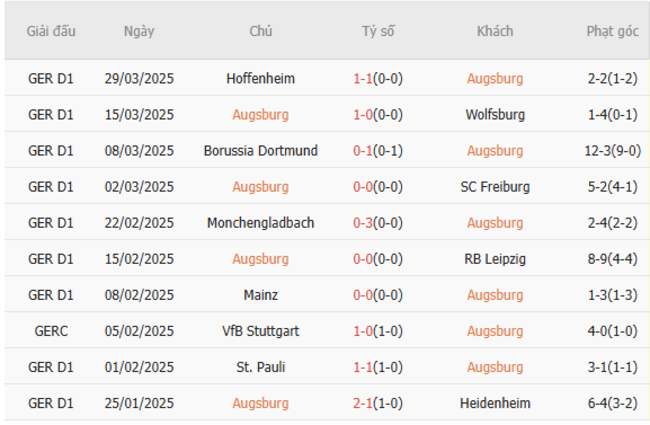The height and width of the screenshot is (425, 650).
Task: Open the Heidenheim away team link
Action: (494, 402)
